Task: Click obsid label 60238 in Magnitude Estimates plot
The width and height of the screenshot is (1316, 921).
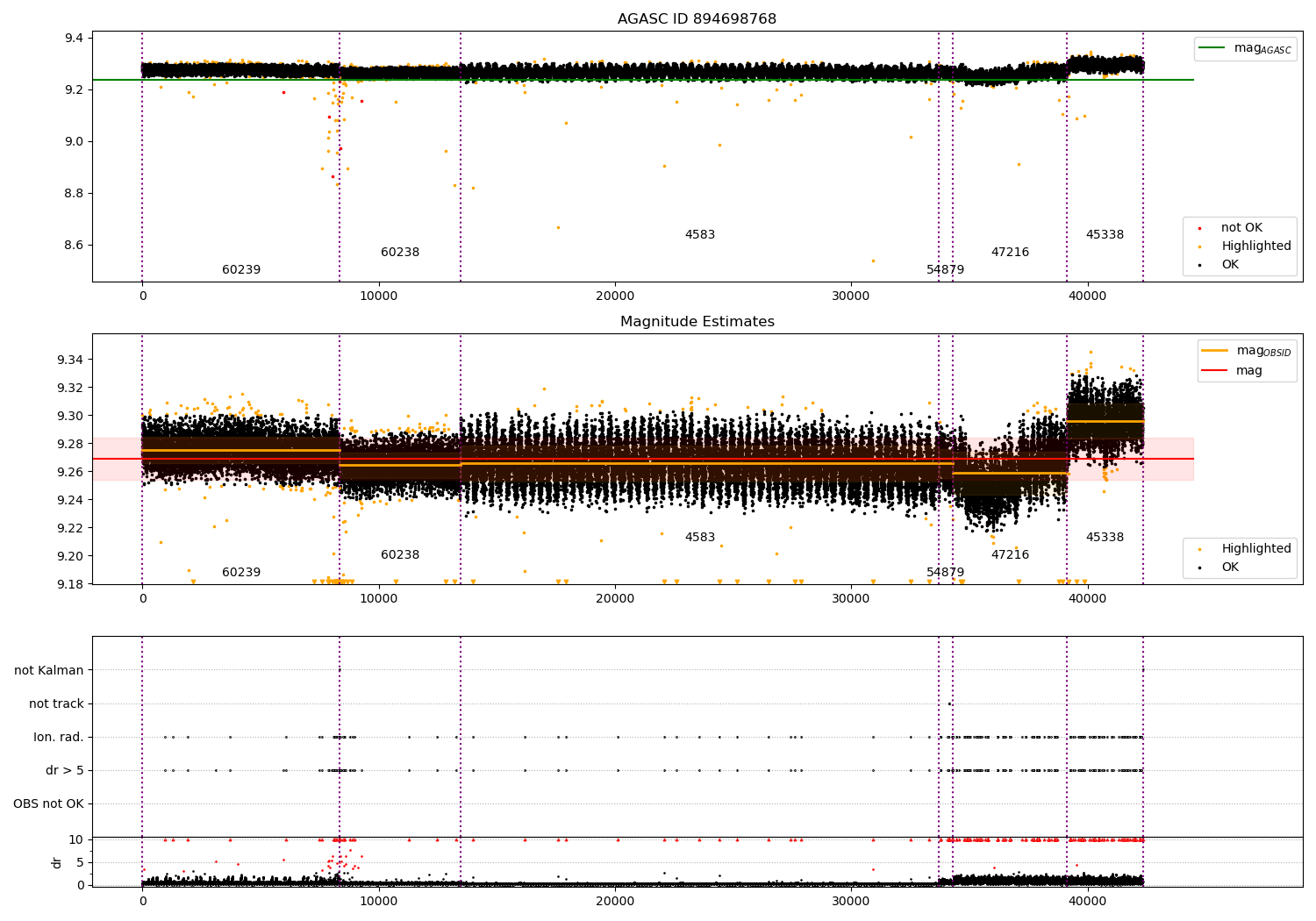Action: pyautogui.click(x=400, y=554)
